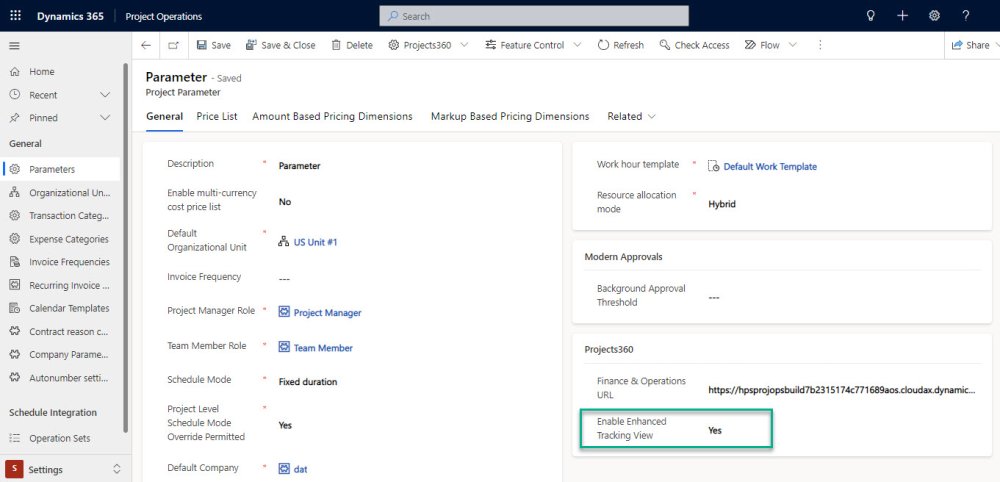The image size is (1000, 482).
Task: Click the help question mark icon
Action: (966, 16)
